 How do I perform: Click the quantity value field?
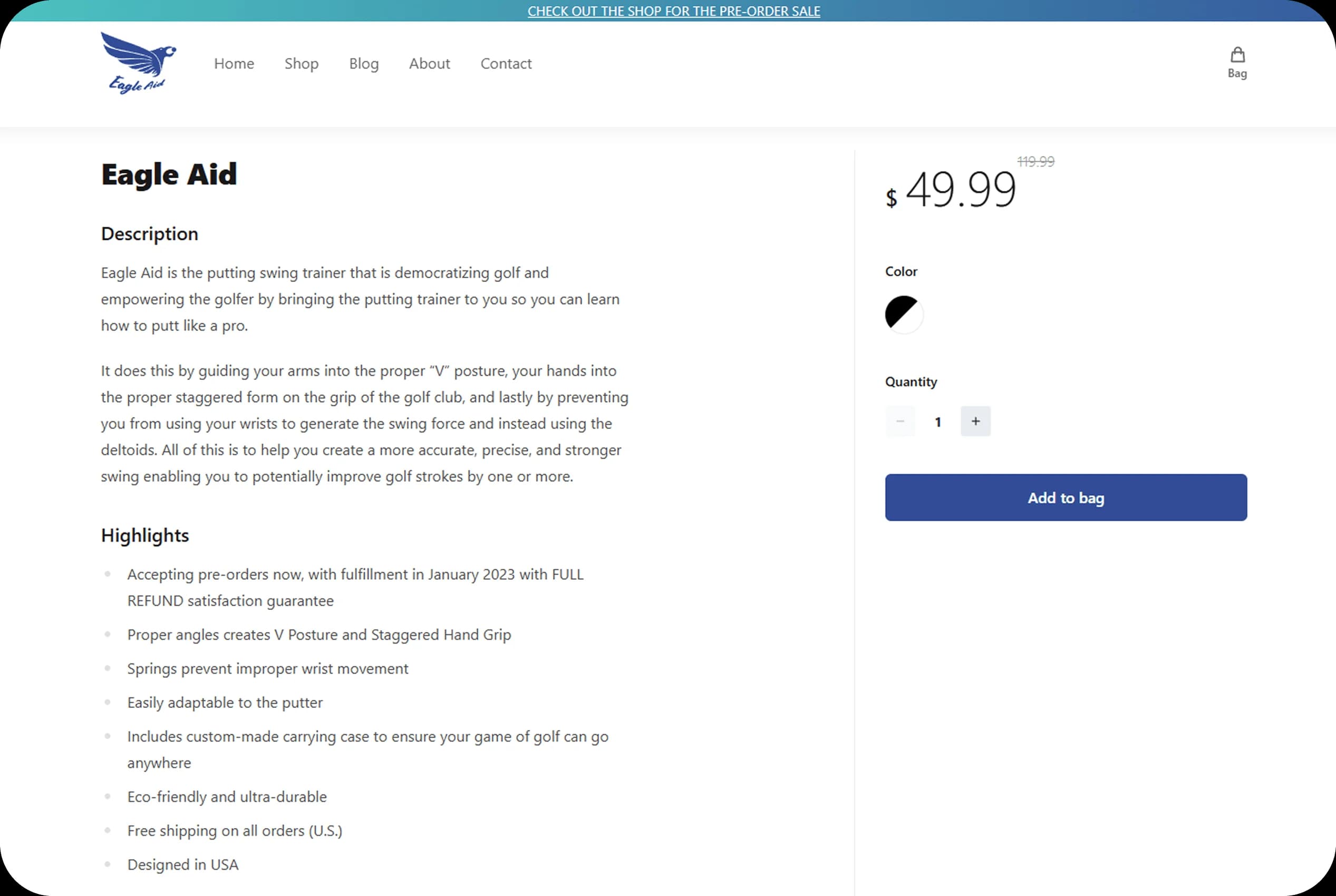pyautogui.click(x=937, y=421)
